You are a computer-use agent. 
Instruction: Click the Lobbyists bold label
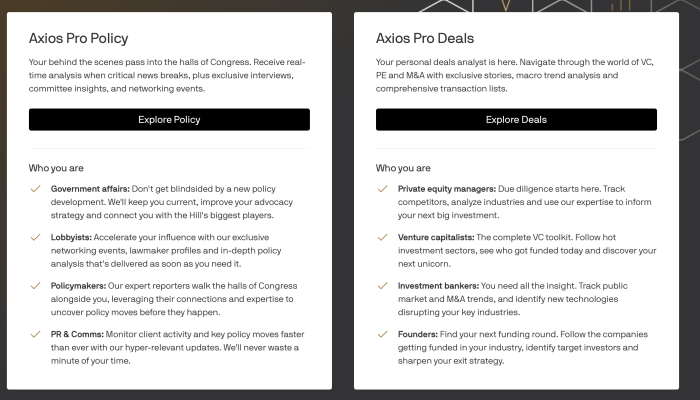[x=71, y=238]
